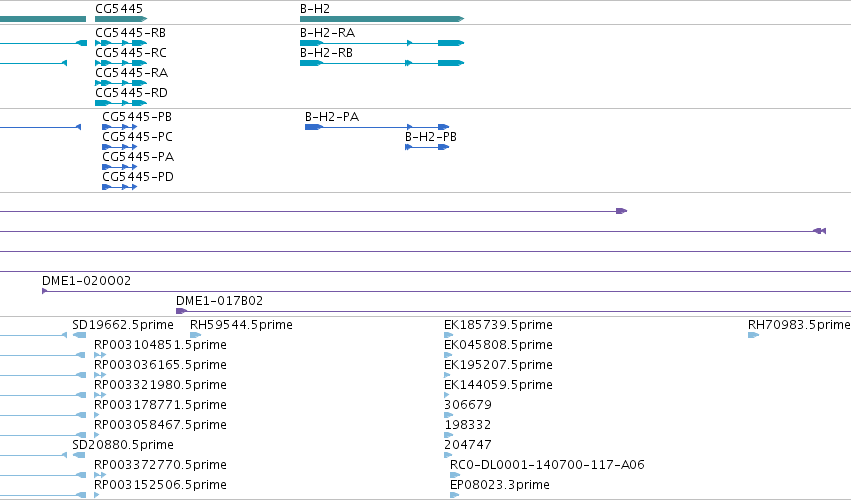Click the CG5445-RC transcript label
851x500 pixels.
131,53
